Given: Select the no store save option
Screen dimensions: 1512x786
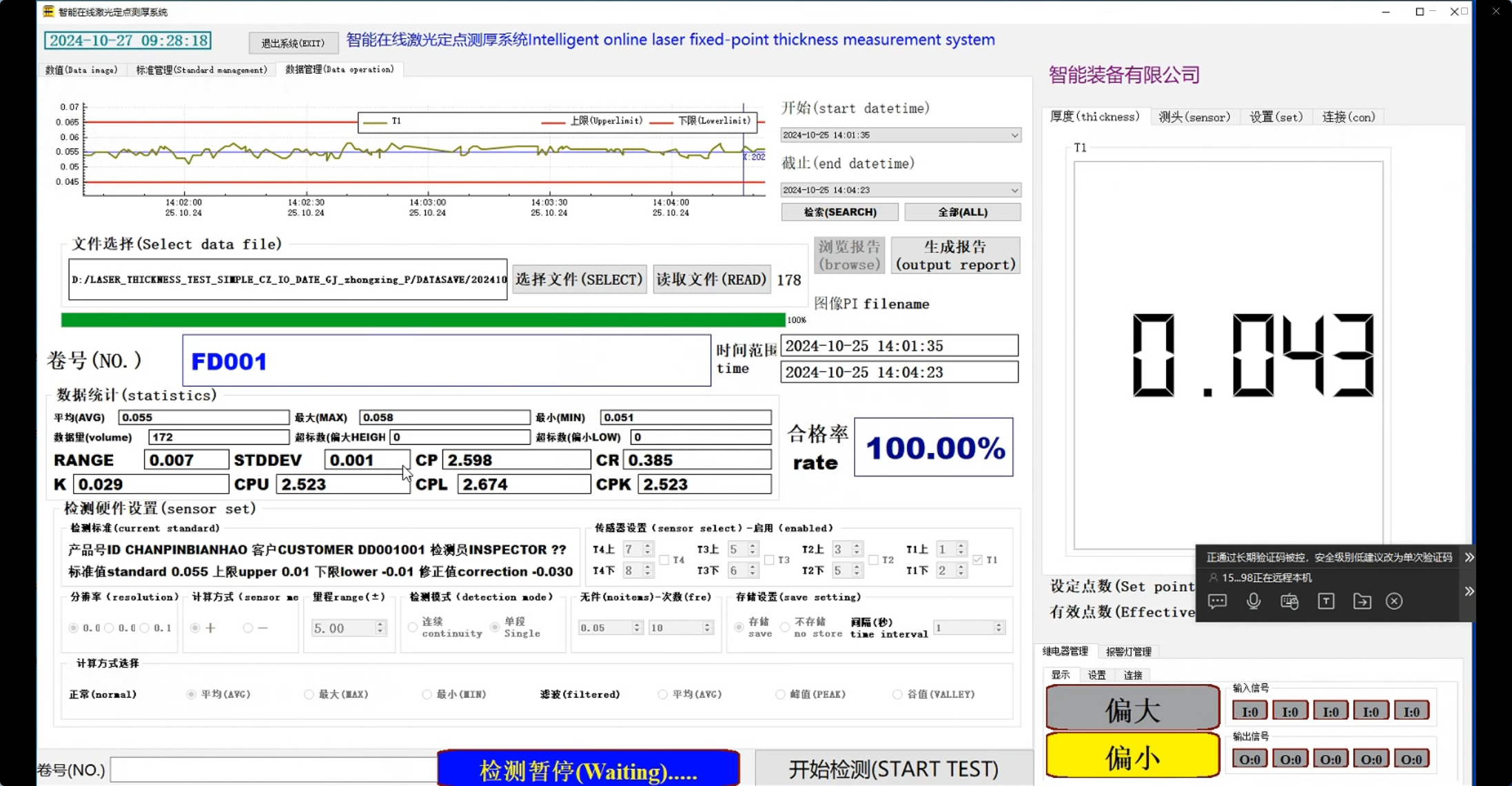Looking at the screenshot, I should point(785,627).
